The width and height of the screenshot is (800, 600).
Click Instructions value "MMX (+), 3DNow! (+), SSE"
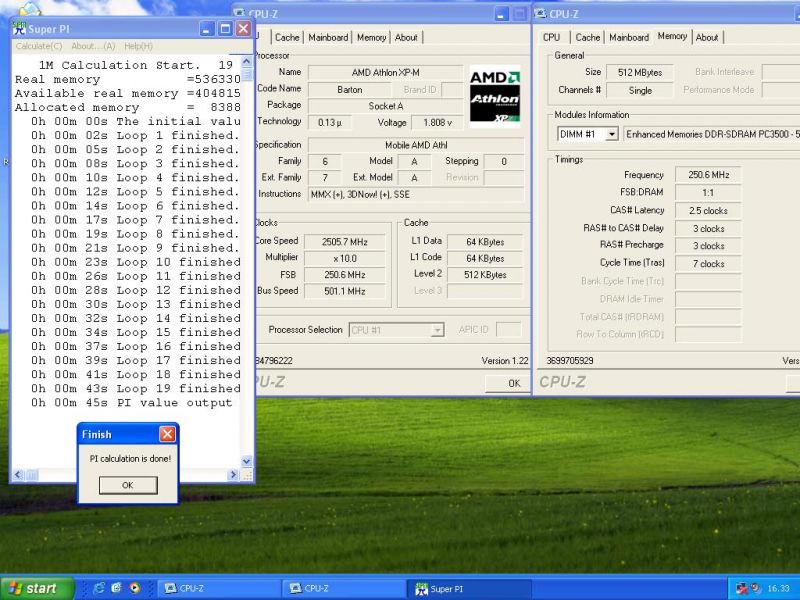pyautogui.click(x=416, y=194)
